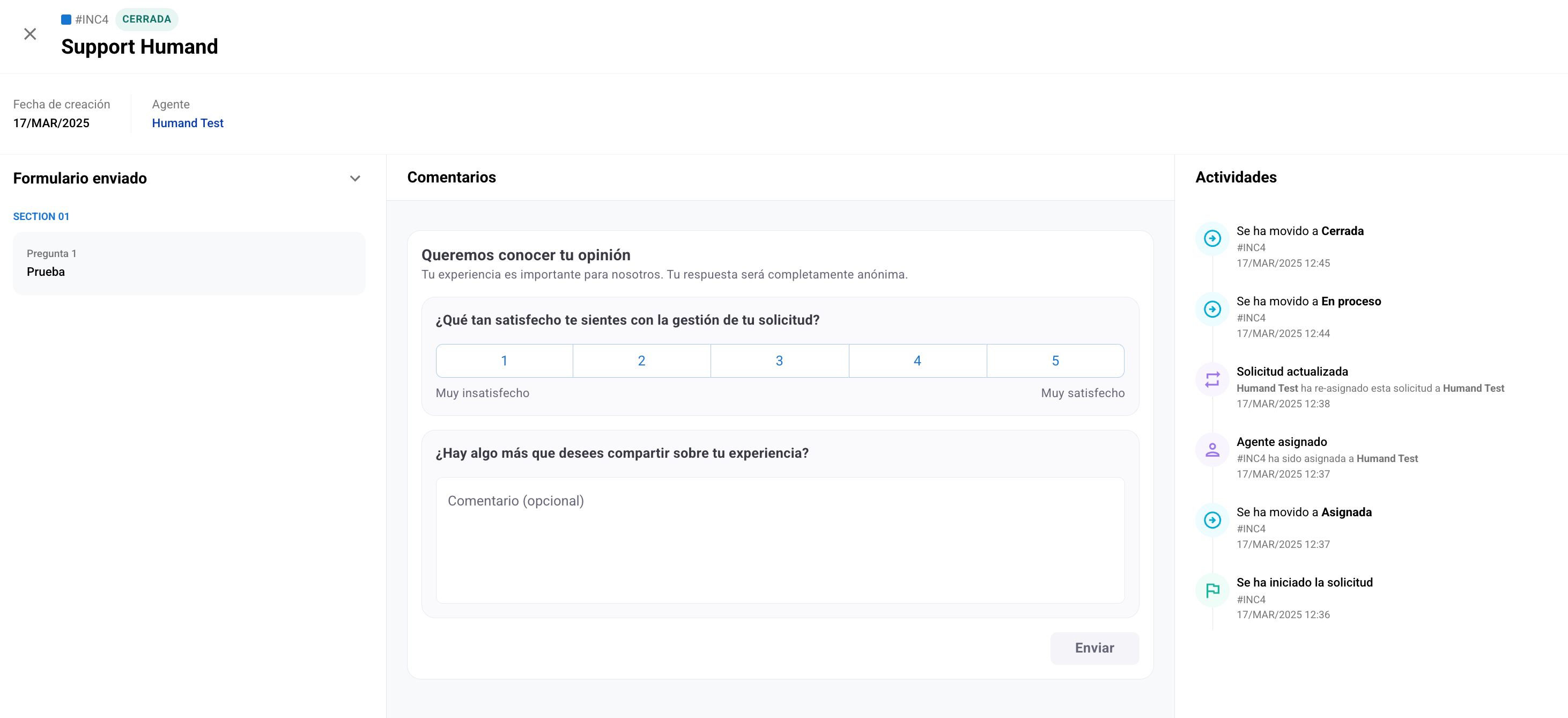Pick satisfaction rating 4
Screen dimensions: 1568x718
(918, 361)
